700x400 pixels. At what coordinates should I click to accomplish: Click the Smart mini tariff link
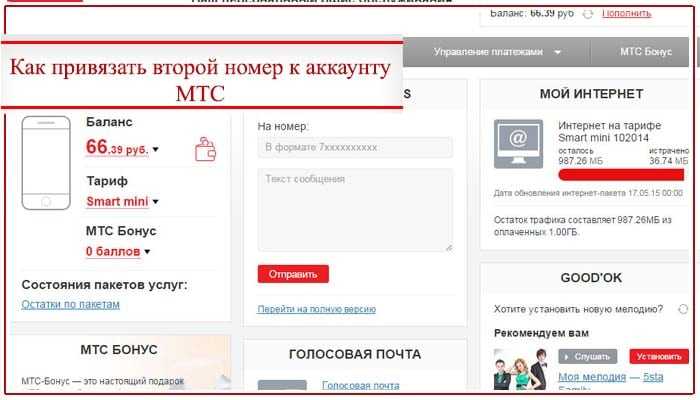(x=117, y=202)
